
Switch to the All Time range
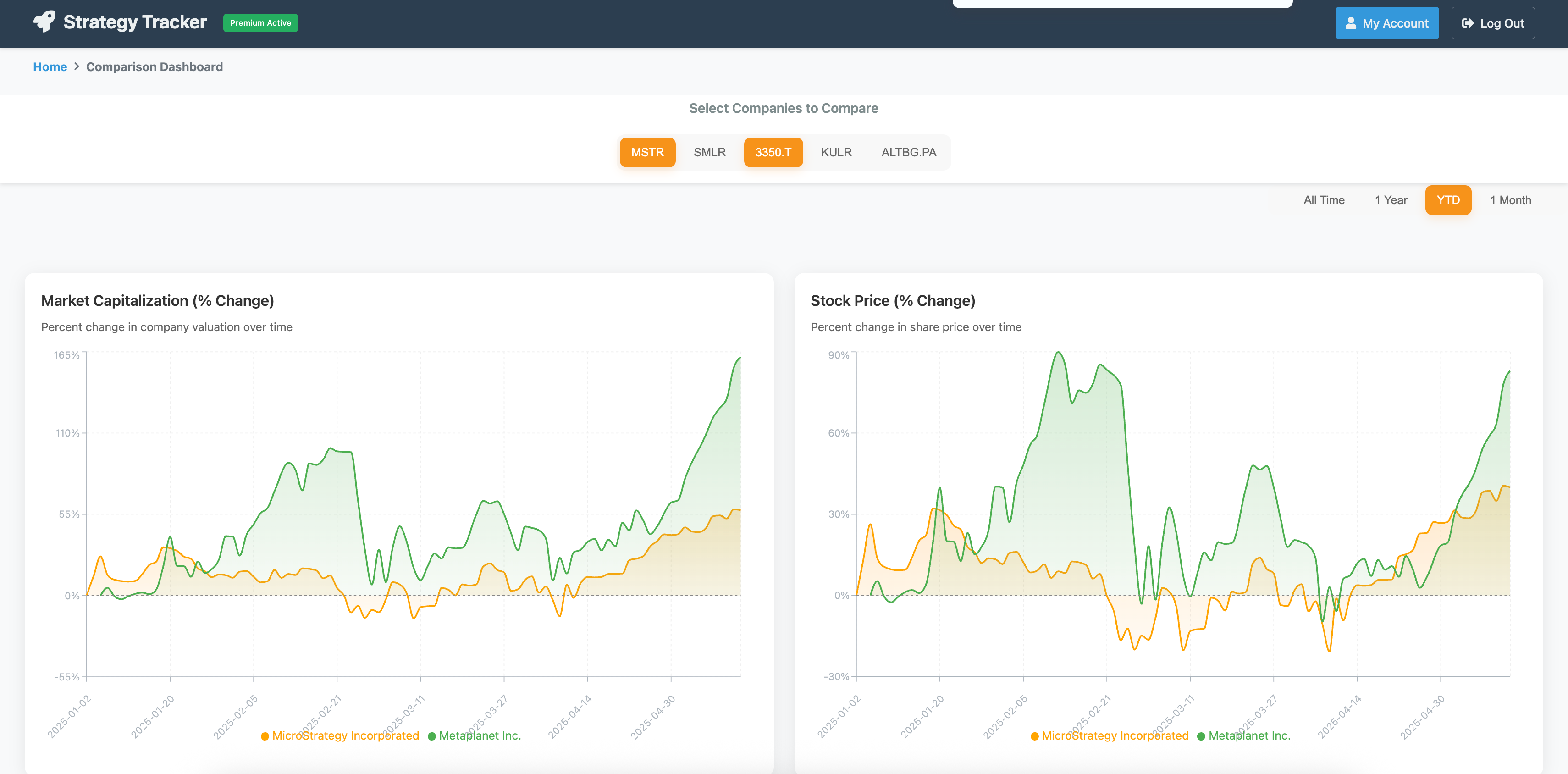click(x=1324, y=200)
